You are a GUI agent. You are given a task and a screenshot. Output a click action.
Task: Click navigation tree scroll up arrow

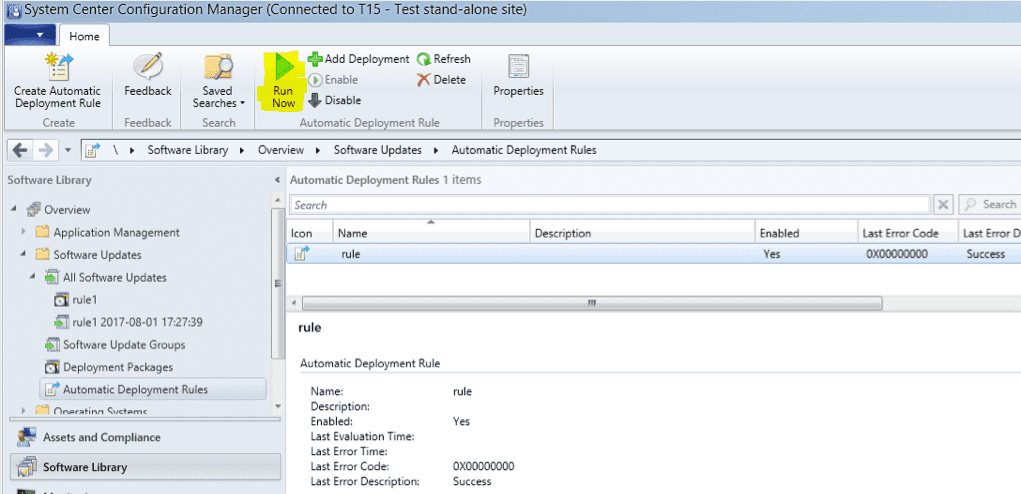tap(278, 200)
